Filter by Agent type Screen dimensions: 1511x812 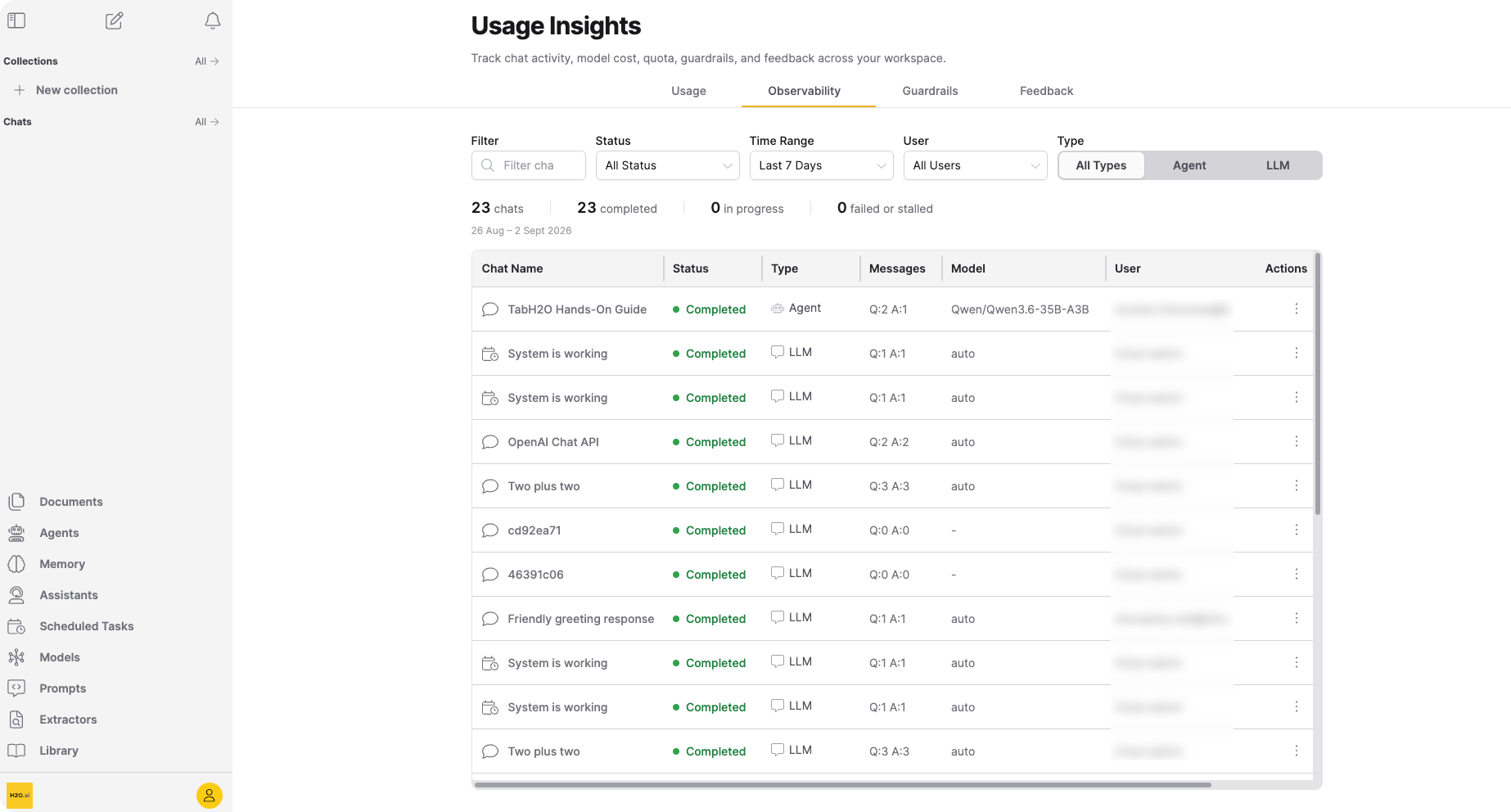(x=1189, y=165)
